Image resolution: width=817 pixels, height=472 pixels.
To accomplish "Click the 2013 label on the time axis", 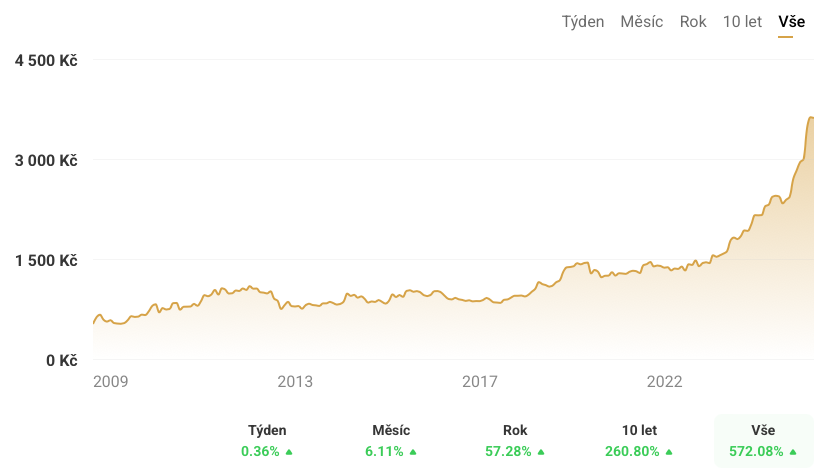I will [x=295, y=382].
